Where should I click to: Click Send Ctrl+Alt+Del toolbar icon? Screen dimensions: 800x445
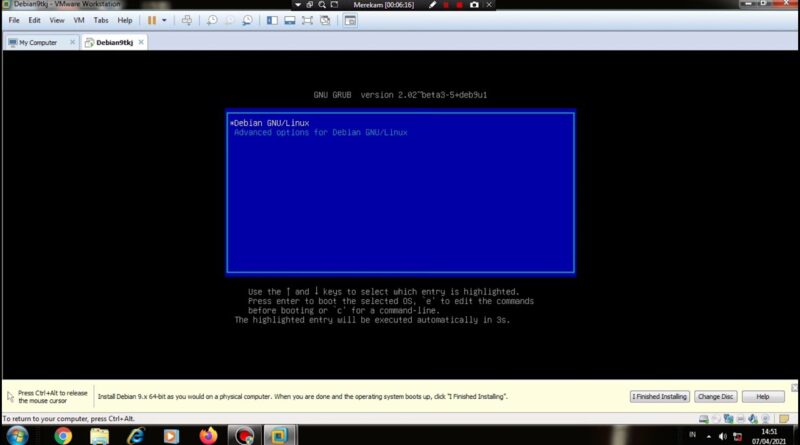click(187, 20)
